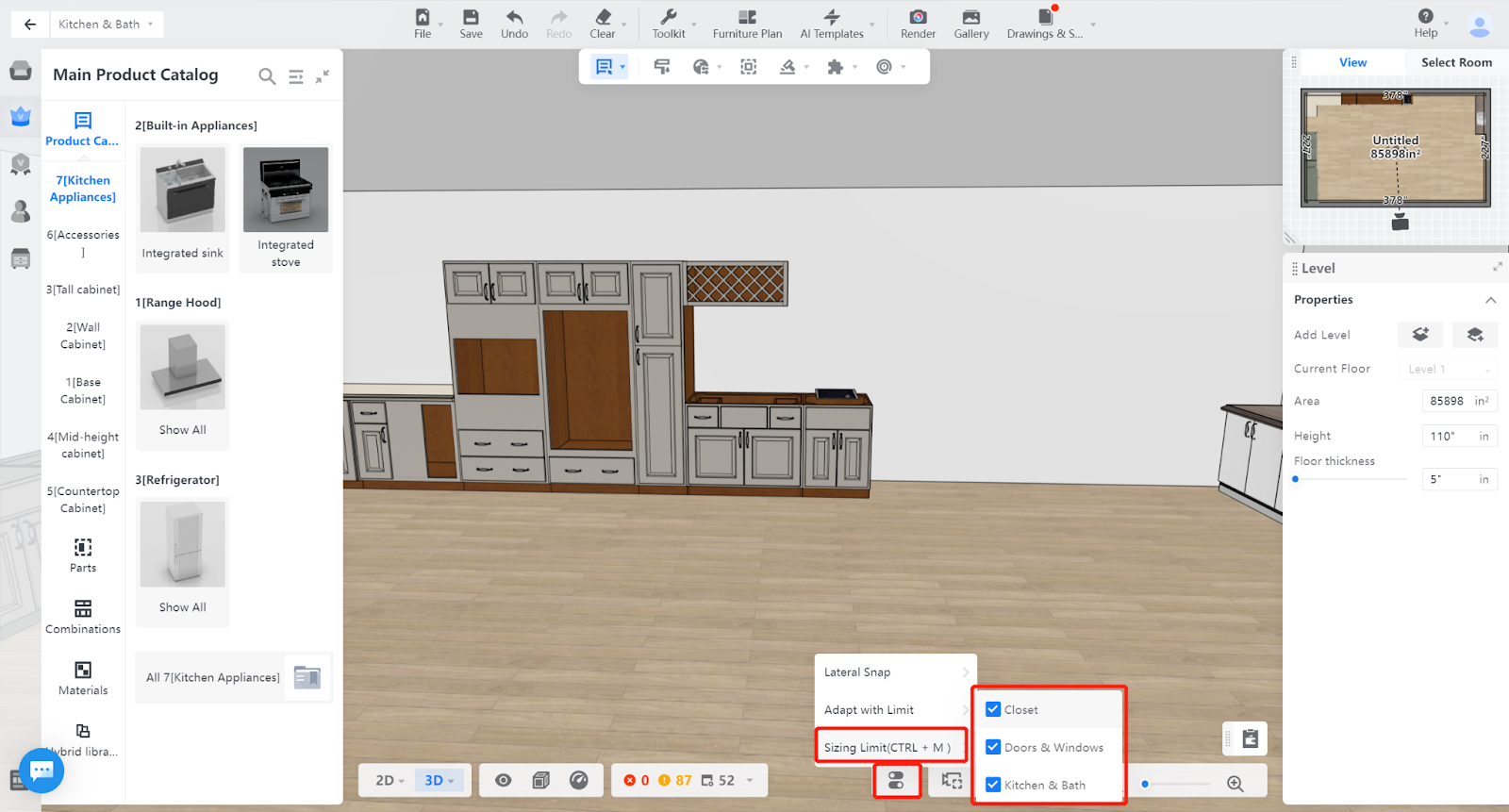Image resolution: width=1509 pixels, height=812 pixels.
Task: Uncheck the Closet checkbox
Action: pos(993,709)
